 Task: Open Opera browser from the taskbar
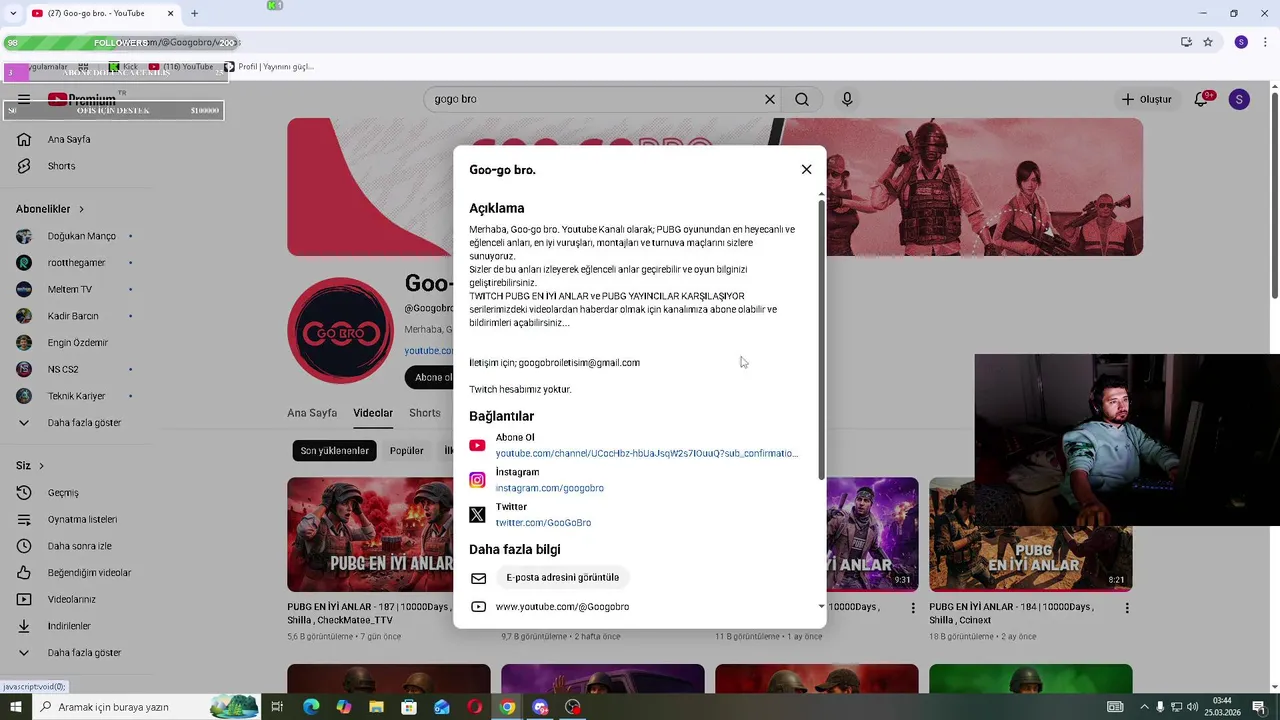point(474,707)
